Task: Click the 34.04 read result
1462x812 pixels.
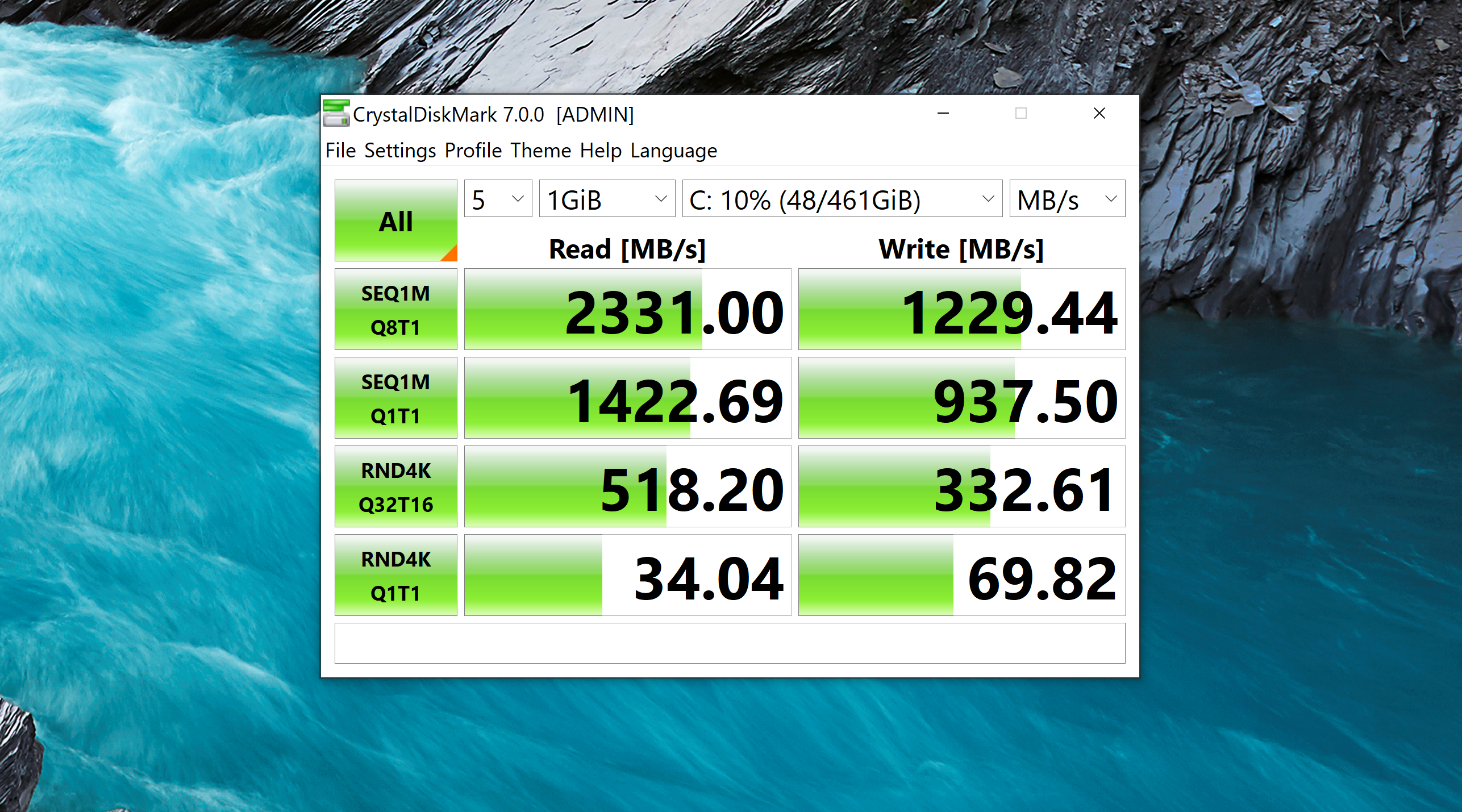Action: [x=627, y=576]
